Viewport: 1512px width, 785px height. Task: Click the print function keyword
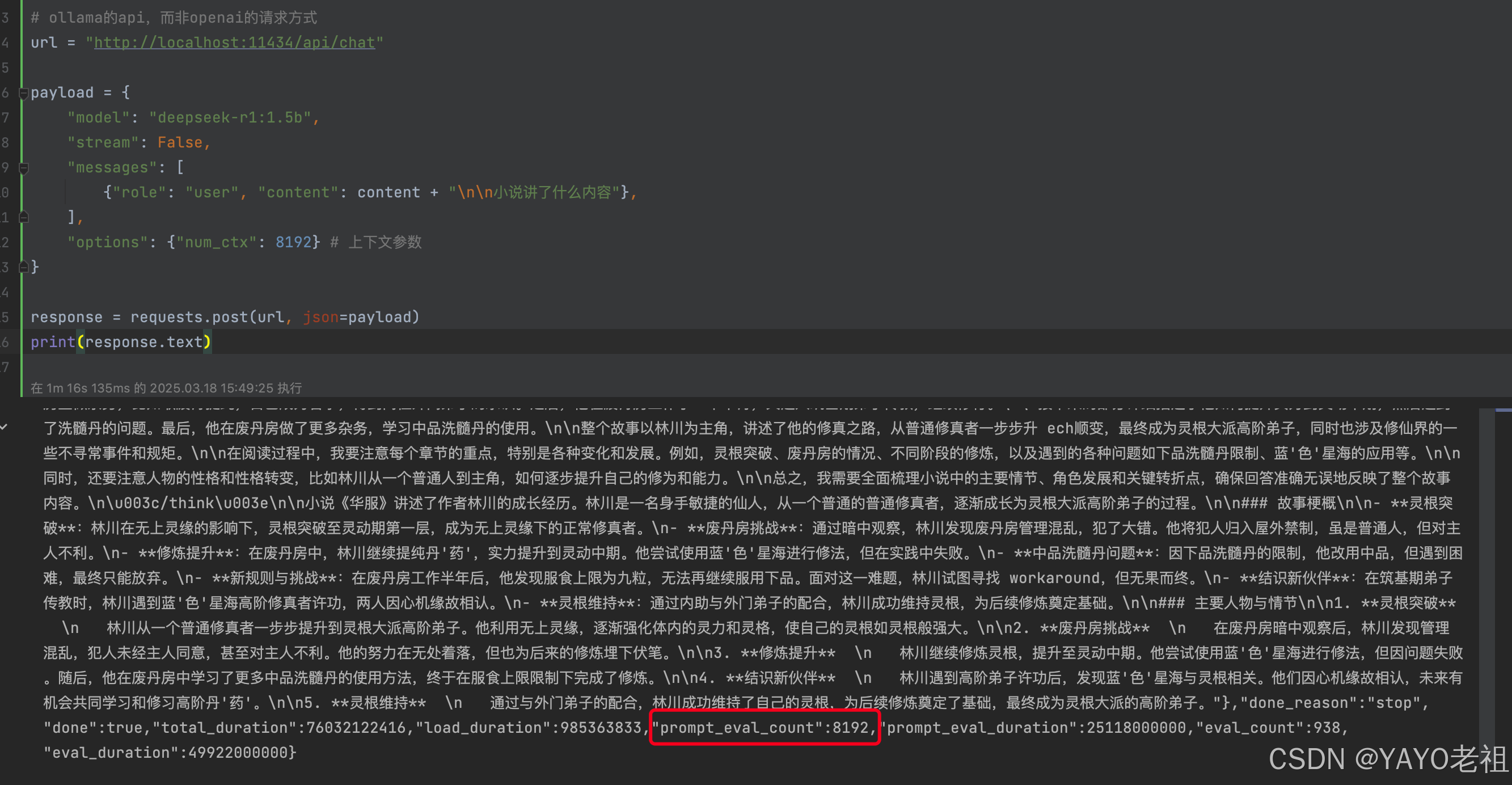(x=53, y=342)
